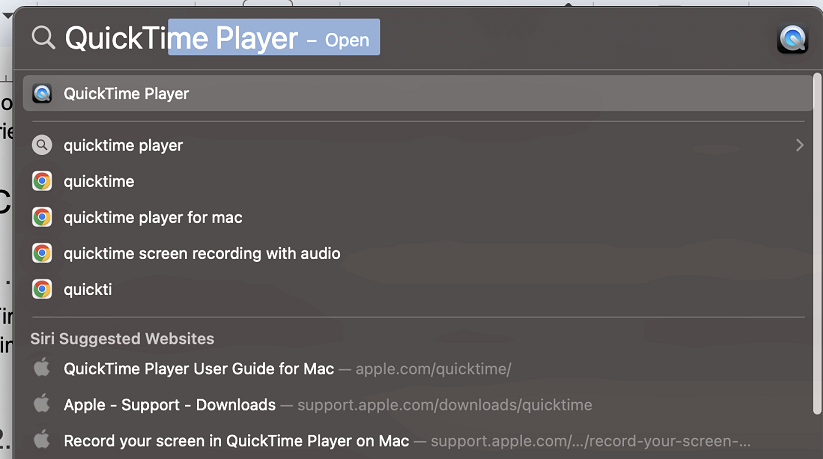Click the 'Siri Suggested Websites' heading
Viewport: 823px width, 459px height.
point(122,338)
